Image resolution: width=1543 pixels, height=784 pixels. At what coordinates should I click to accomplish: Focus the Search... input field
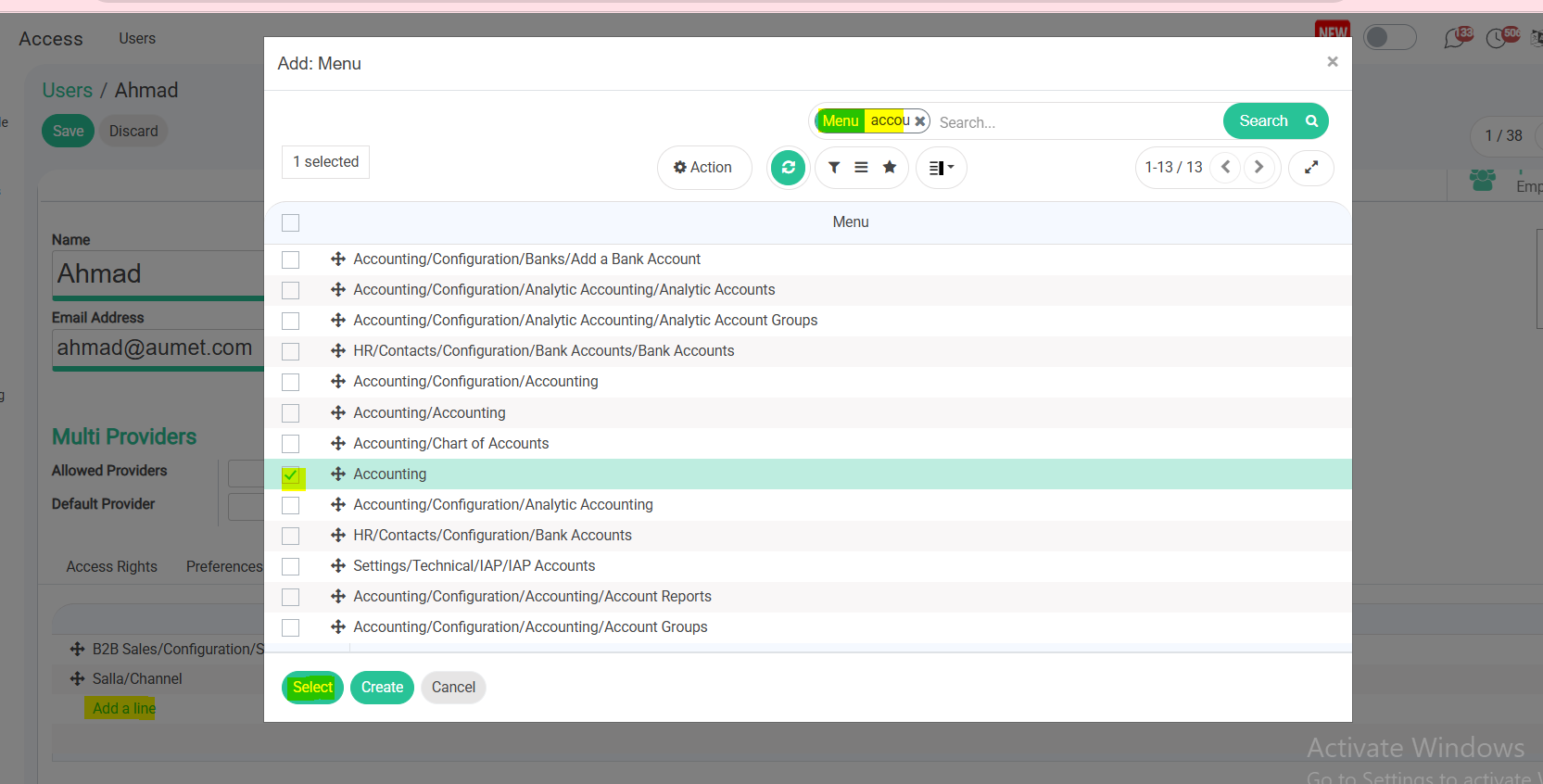pos(1075,122)
